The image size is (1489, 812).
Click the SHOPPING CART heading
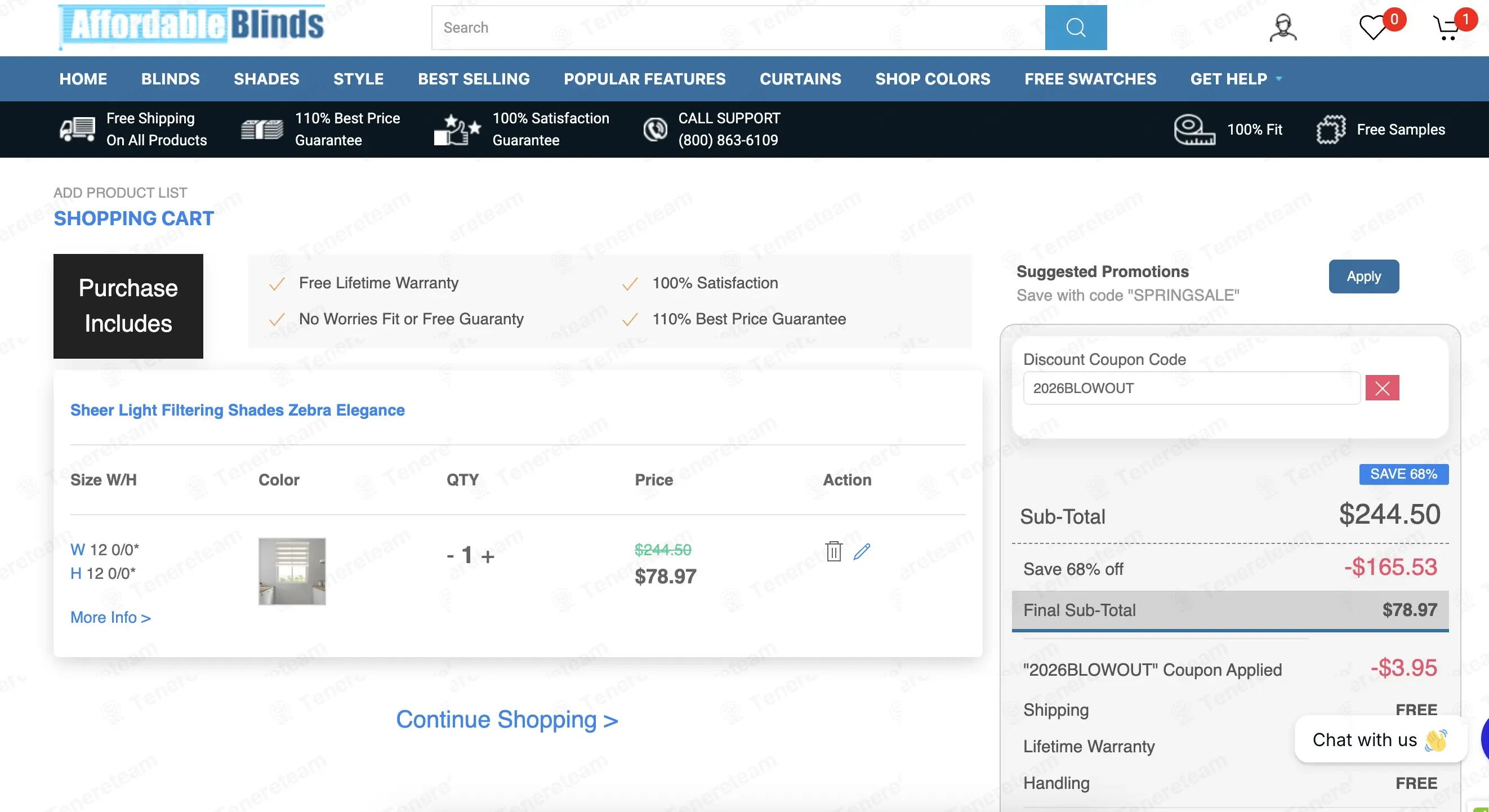pyautogui.click(x=133, y=218)
